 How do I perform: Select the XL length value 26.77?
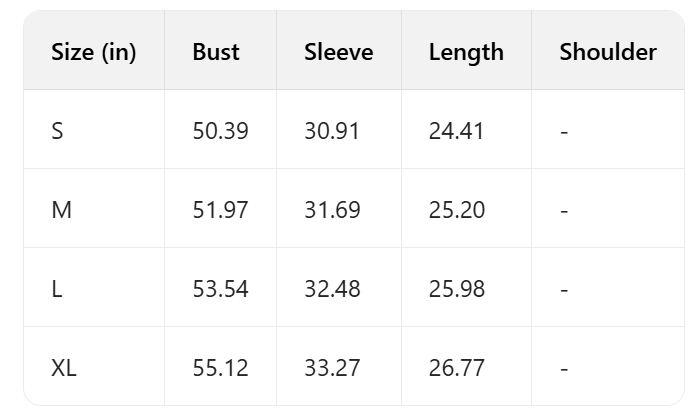click(x=457, y=368)
